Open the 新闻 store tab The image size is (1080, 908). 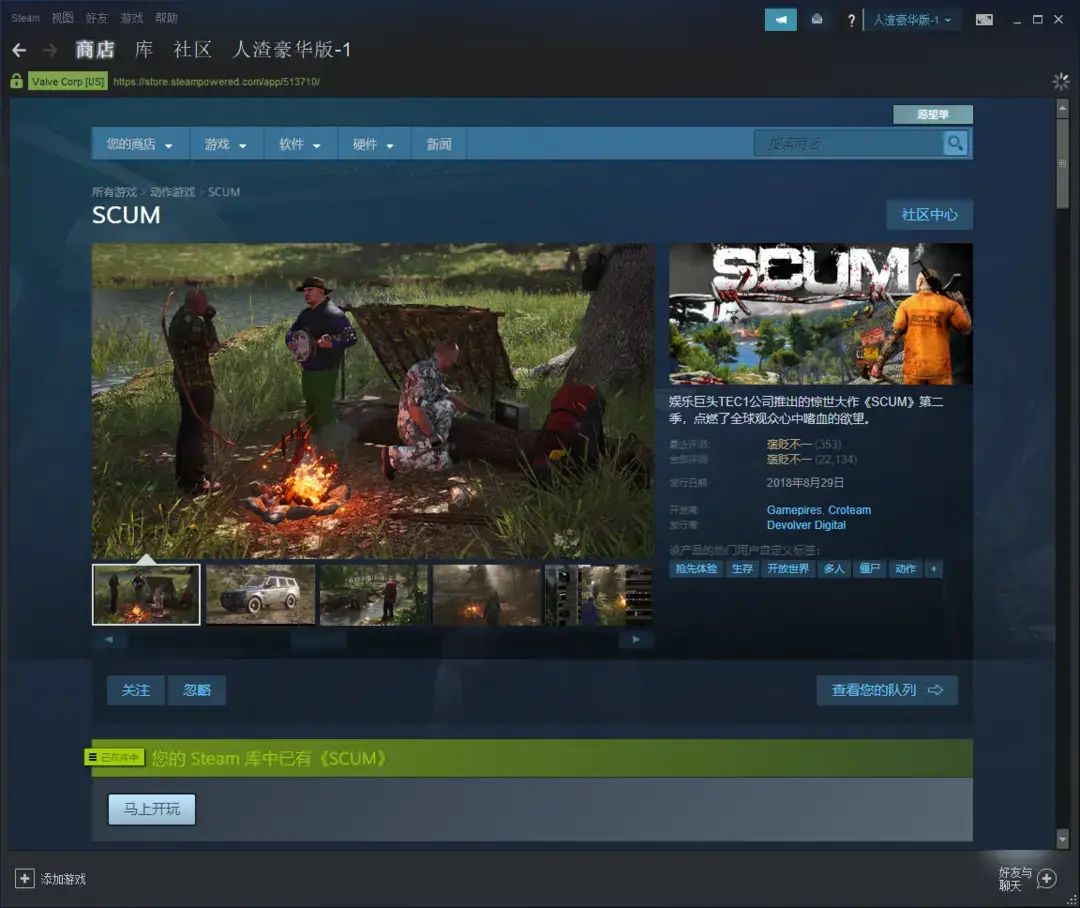click(x=439, y=144)
